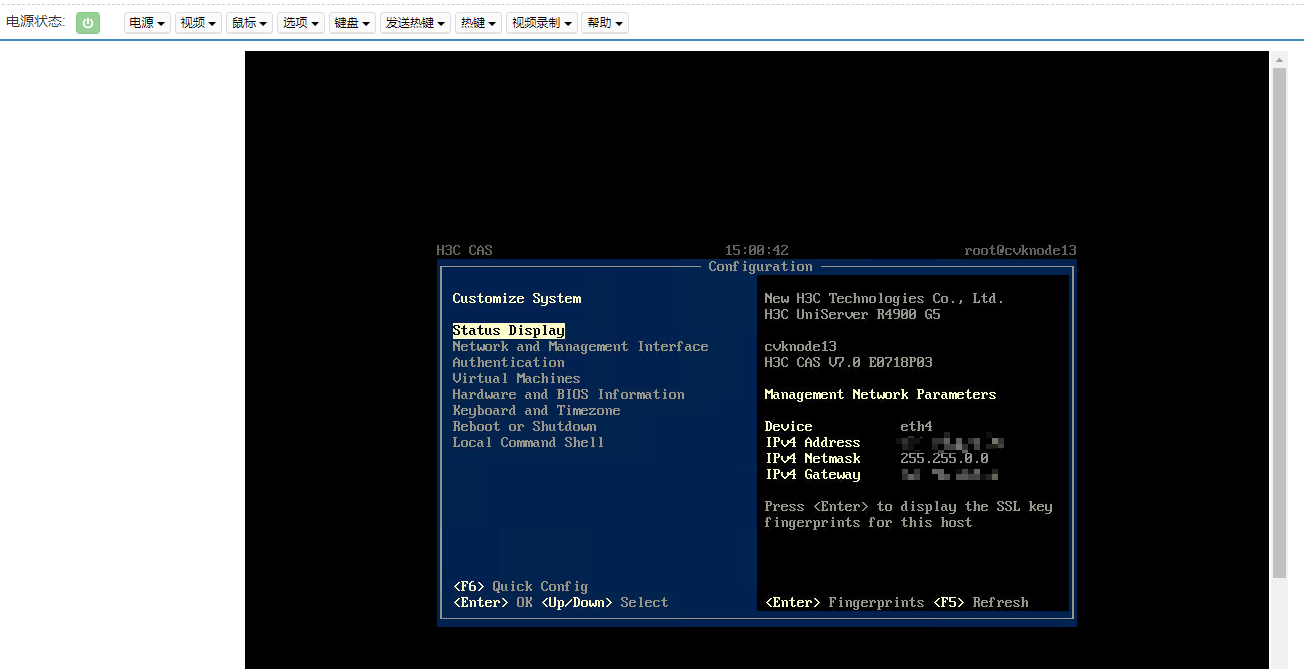Click the IPv4 Gateway label

point(812,475)
